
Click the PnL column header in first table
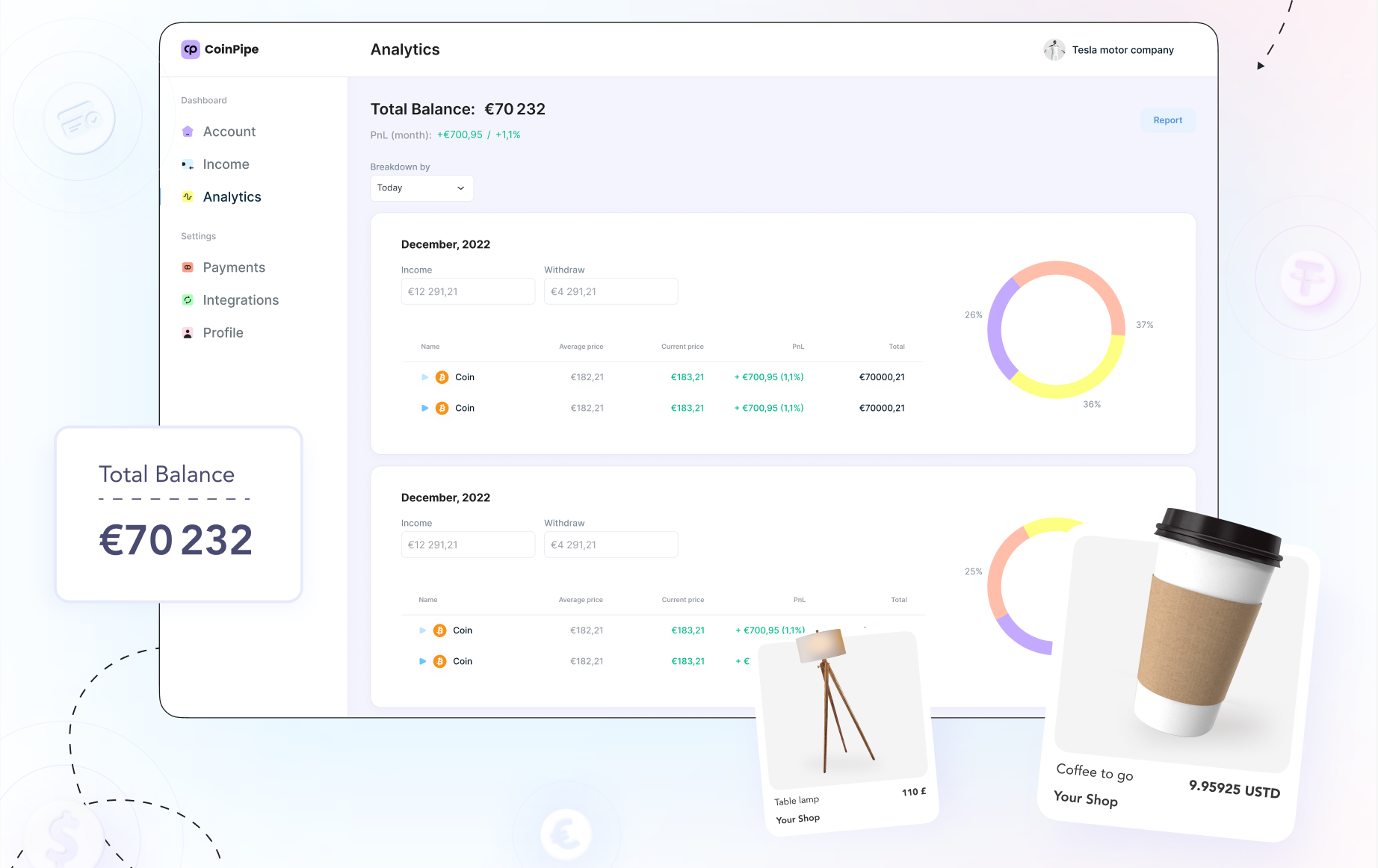[798, 347]
